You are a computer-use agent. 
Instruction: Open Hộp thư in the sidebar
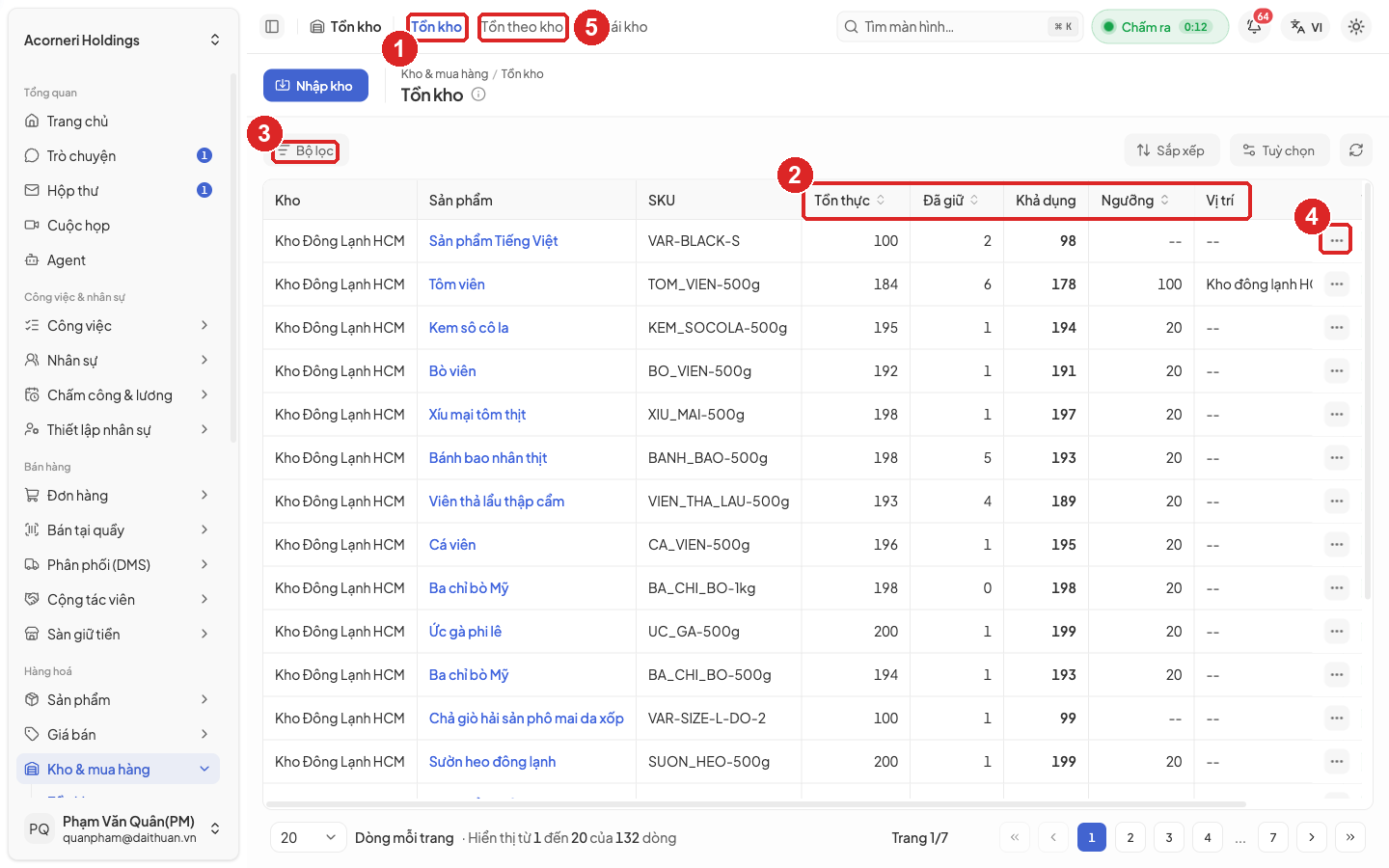pyautogui.click(x=118, y=191)
